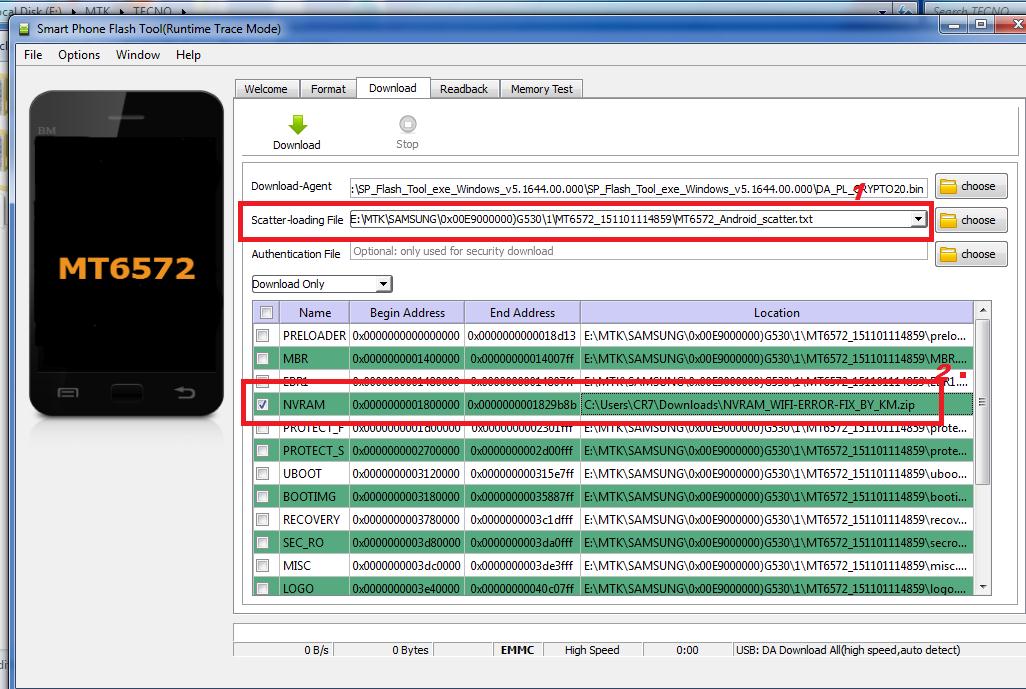The image size is (1026, 689).
Task: Click the EMMC status bar entry
Action: point(517,650)
